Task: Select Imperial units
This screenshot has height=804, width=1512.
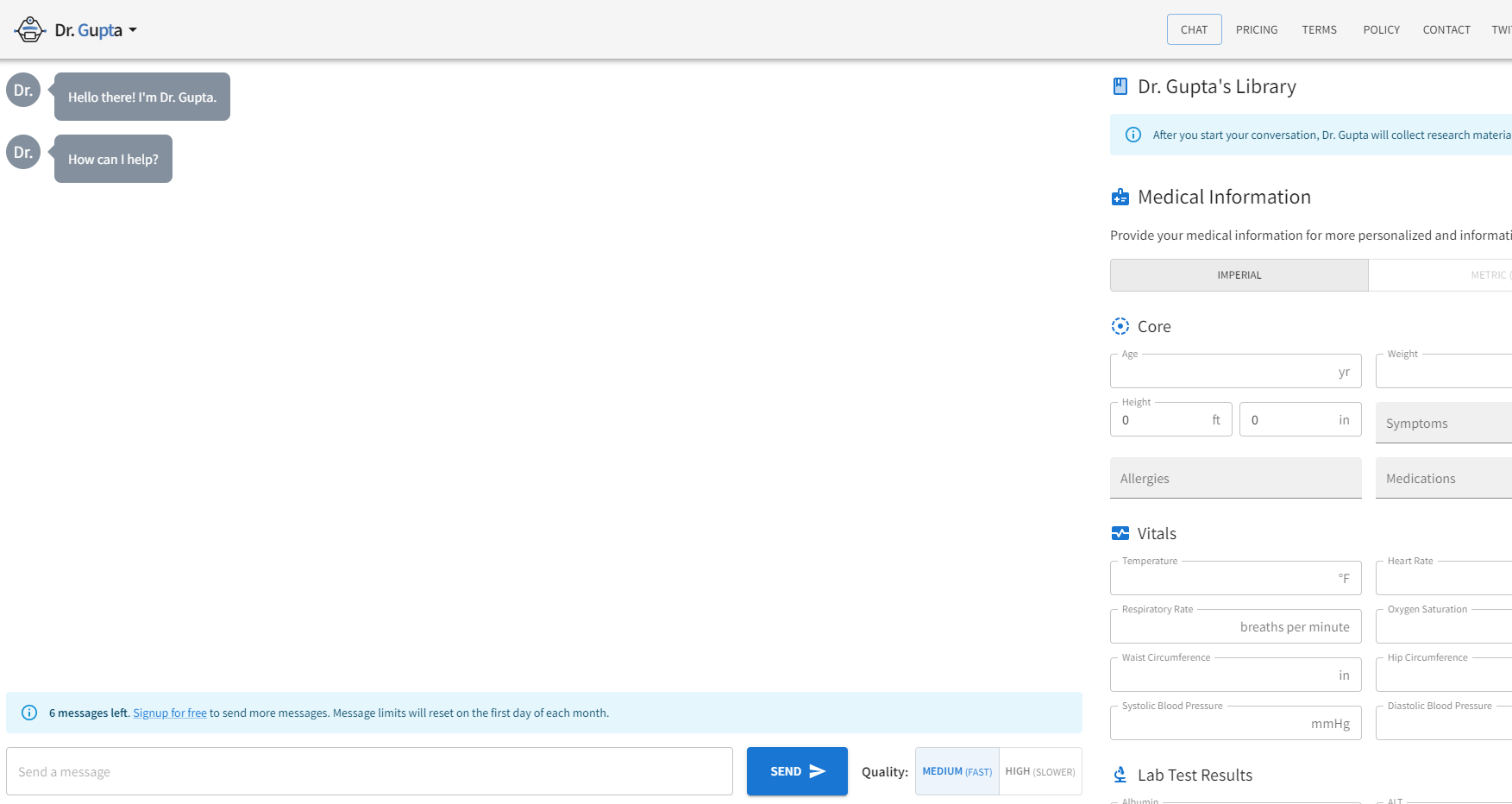Action: [1239, 275]
